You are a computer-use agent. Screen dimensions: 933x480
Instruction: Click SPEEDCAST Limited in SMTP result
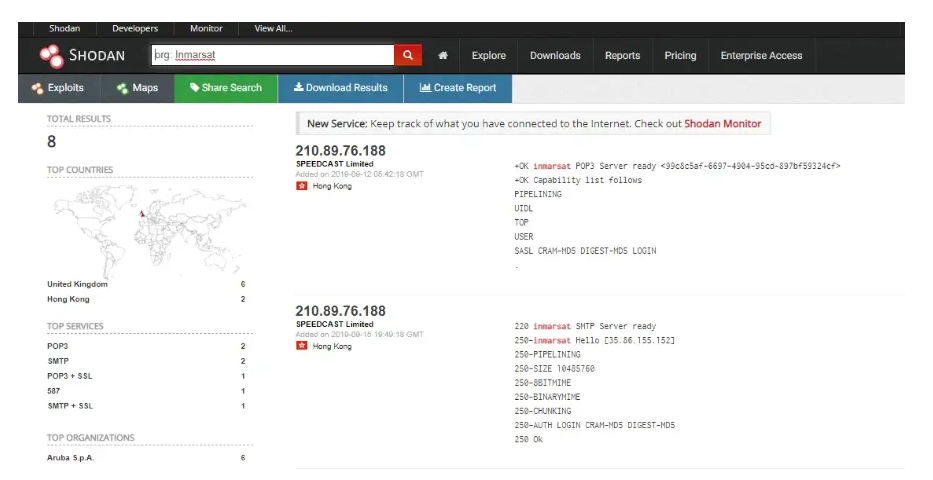point(334,324)
